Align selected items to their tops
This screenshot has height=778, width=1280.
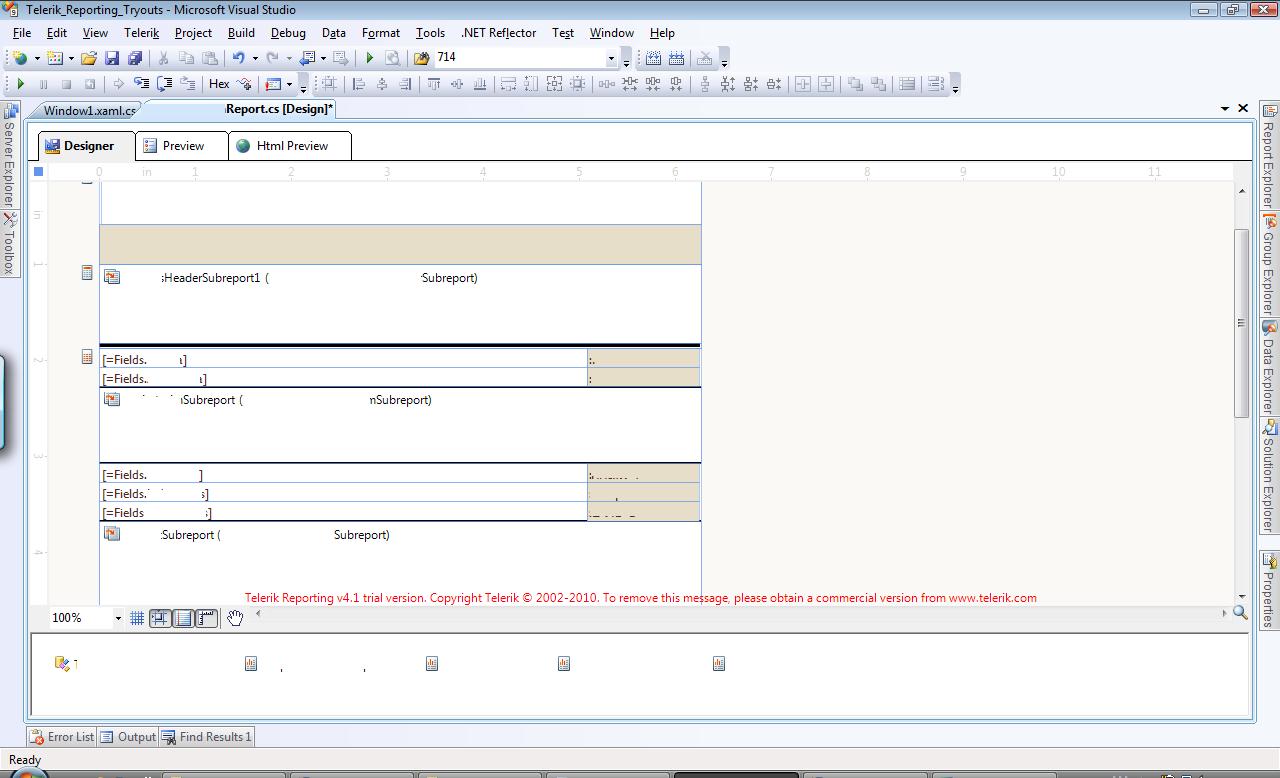click(x=434, y=84)
